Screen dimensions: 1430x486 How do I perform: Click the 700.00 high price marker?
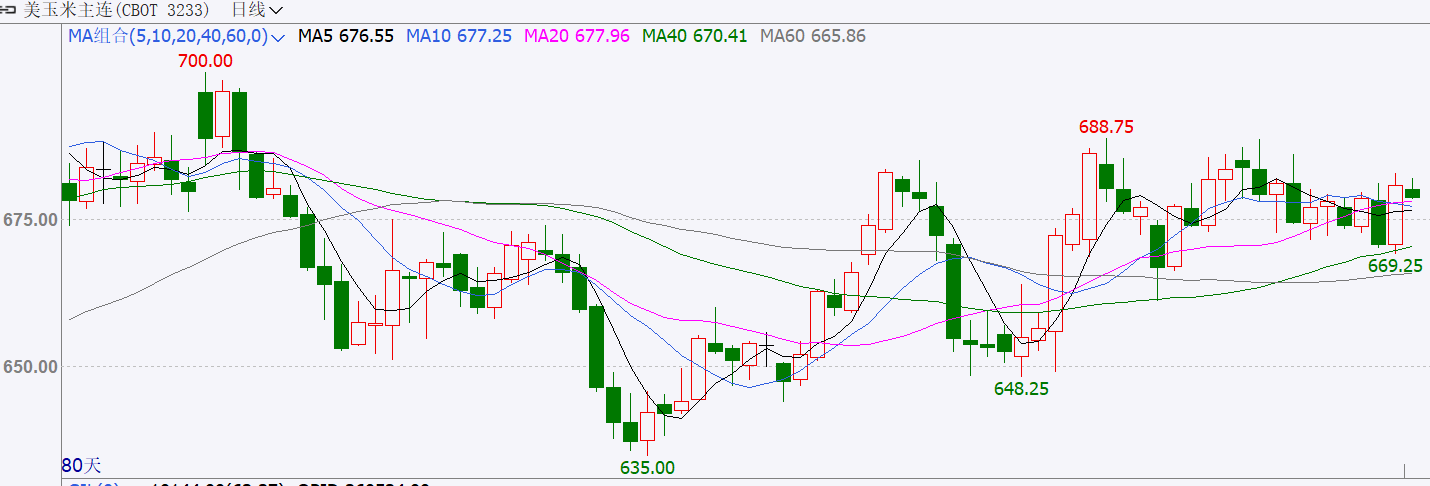205,61
